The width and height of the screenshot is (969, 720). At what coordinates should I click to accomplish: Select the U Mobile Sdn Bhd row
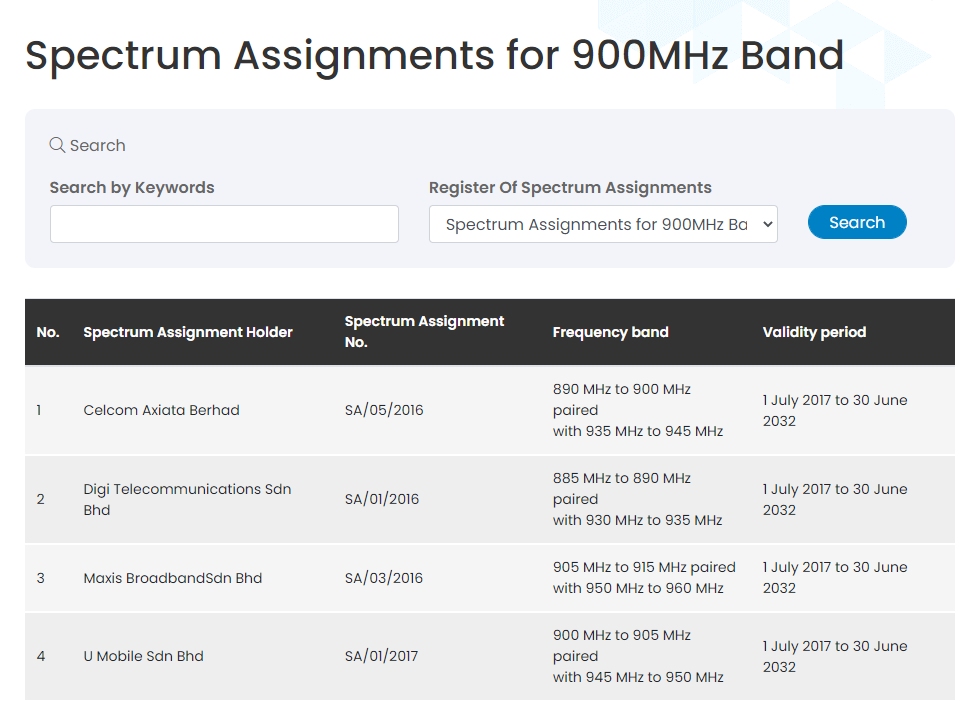tap(489, 656)
